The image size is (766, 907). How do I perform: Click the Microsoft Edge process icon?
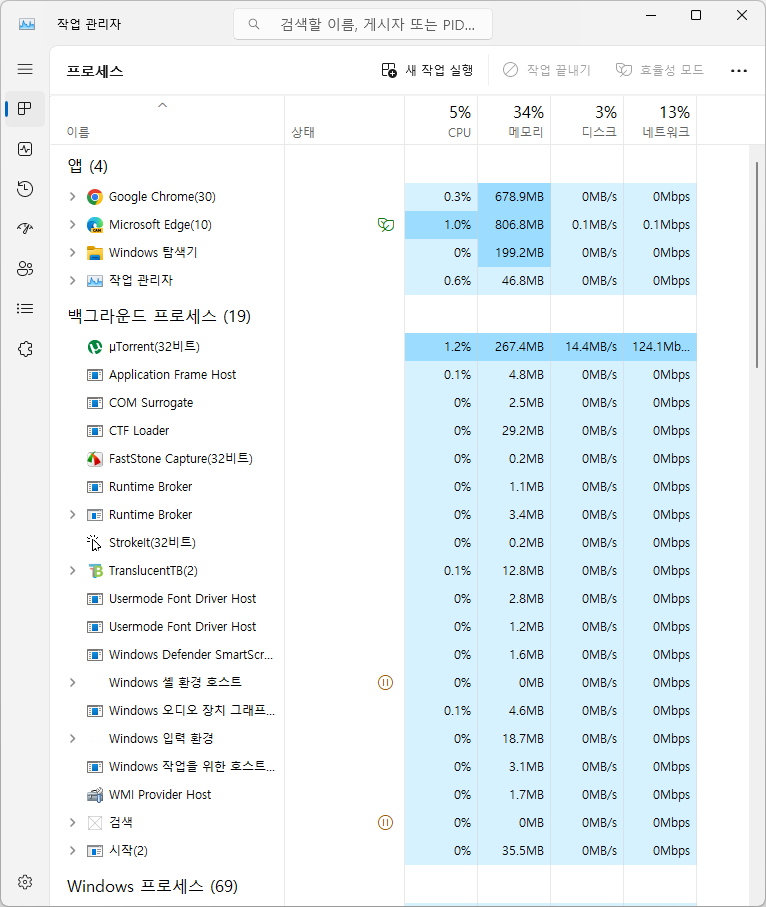(x=95, y=225)
